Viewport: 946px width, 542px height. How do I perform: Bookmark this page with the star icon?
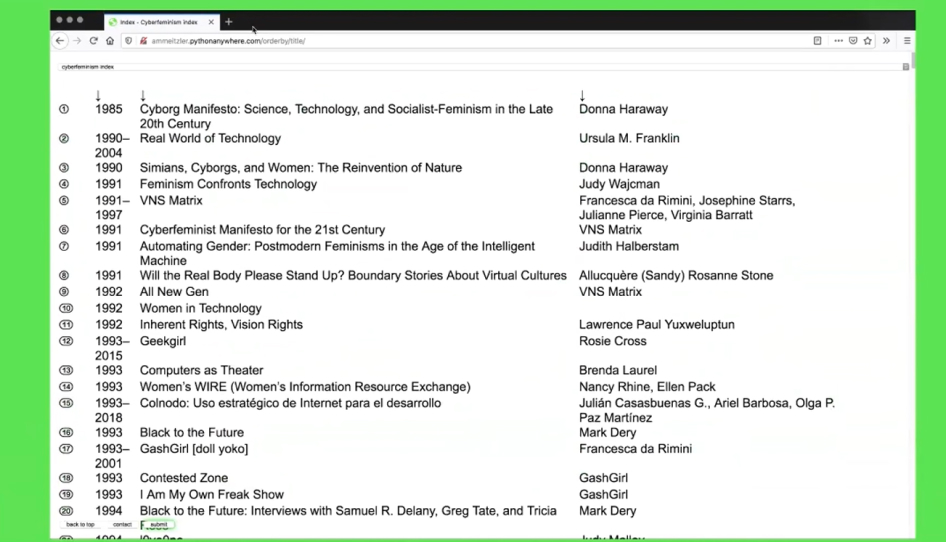(868, 41)
